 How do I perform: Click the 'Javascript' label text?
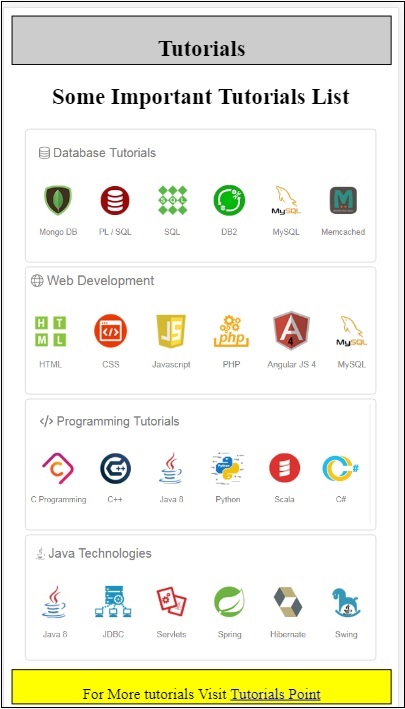(171, 364)
